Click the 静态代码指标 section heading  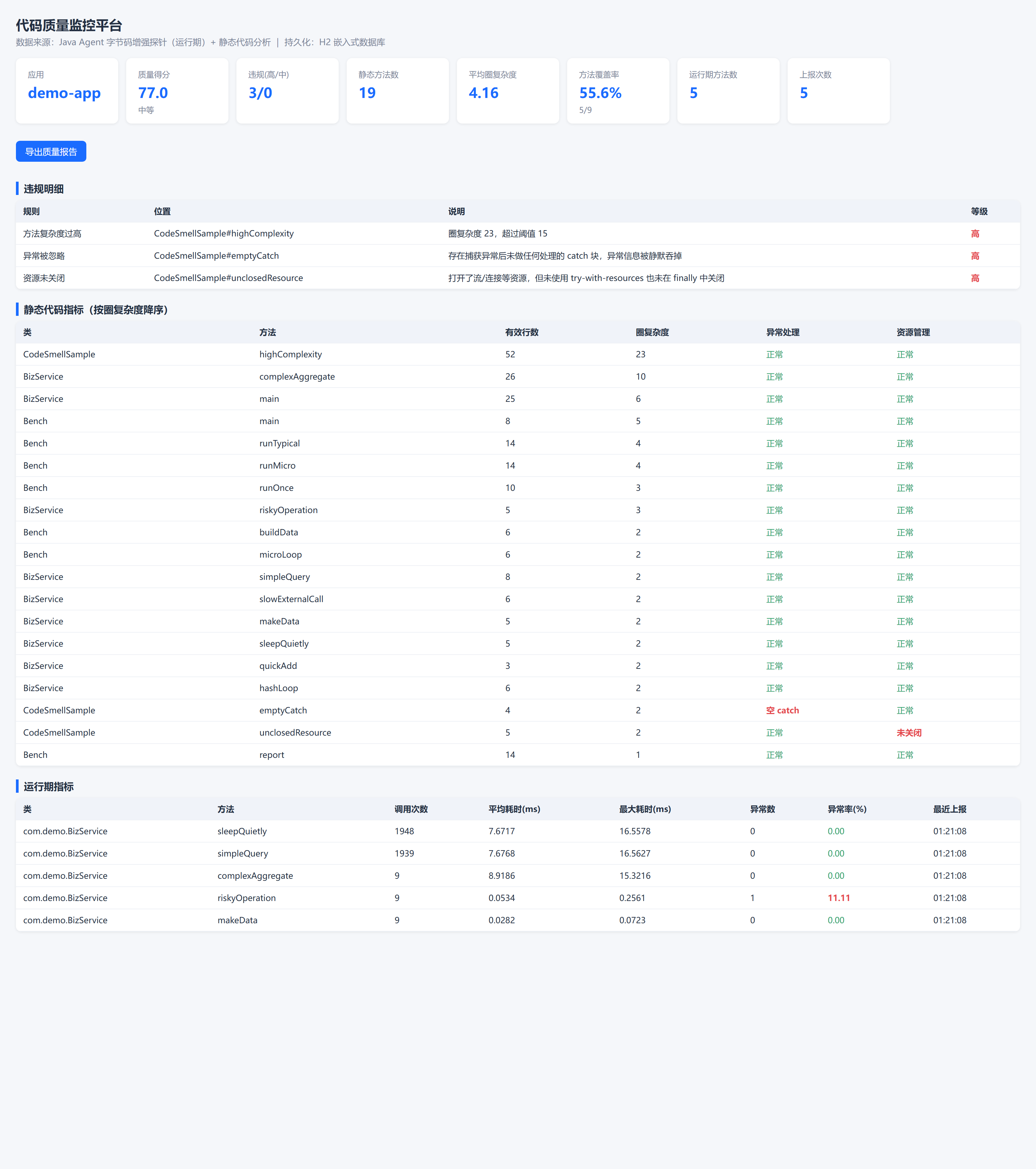coord(96,310)
